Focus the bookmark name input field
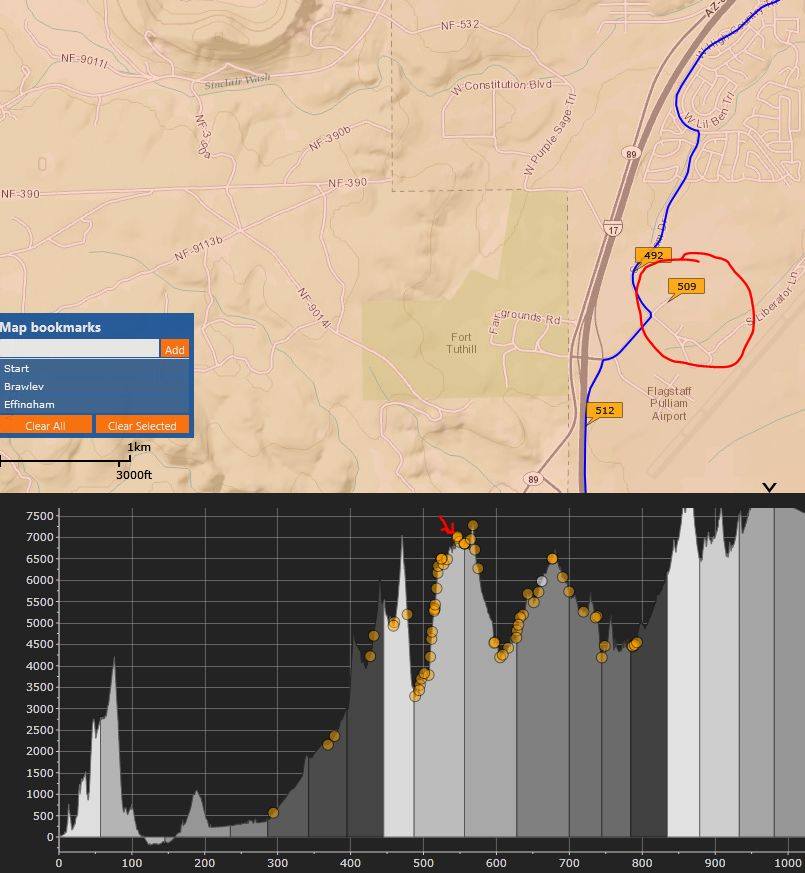805x873 pixels. [x=79, y=349]
